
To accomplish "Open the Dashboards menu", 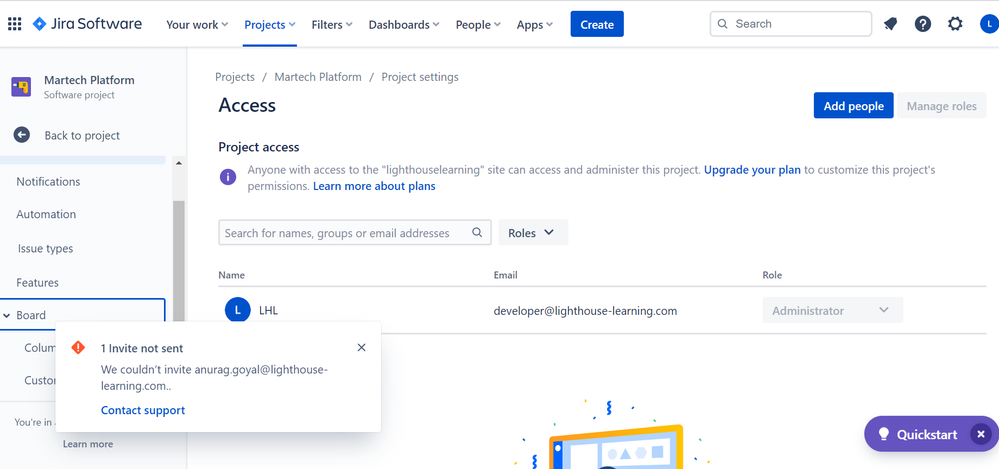I will point(404,25).
